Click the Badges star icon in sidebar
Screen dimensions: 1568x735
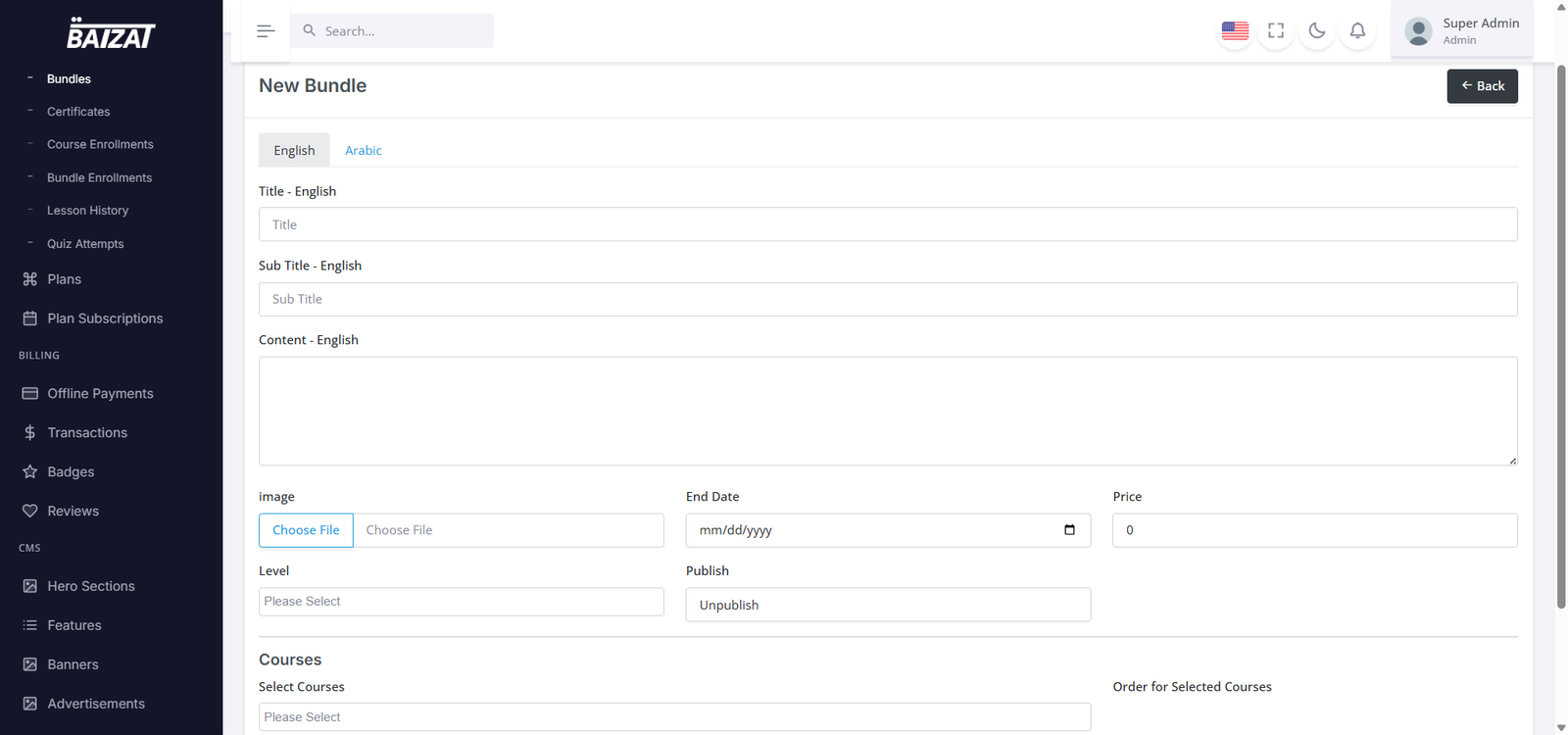[x=30, y=472]
